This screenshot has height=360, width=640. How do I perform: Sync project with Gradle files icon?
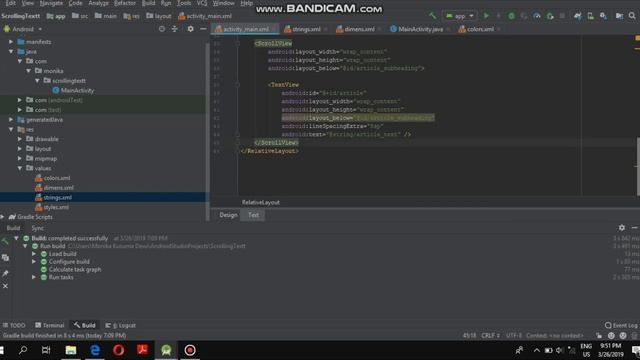(x=578, y=16)
